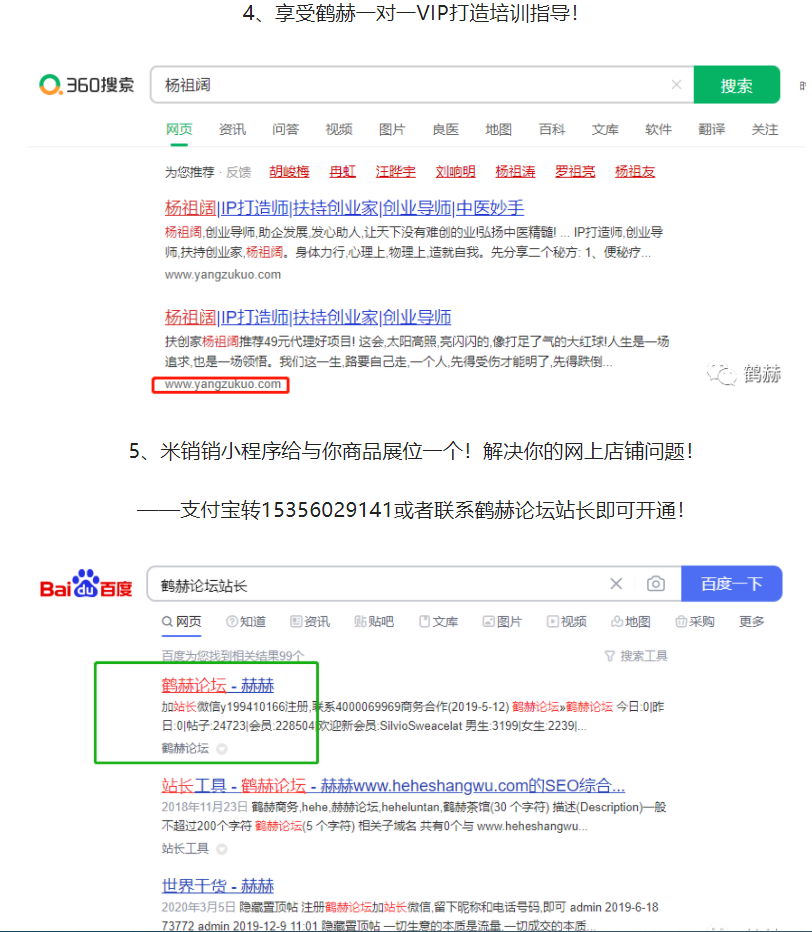Click the Baidu logo
Screen dimensions: 812x932
pos(86,585)
